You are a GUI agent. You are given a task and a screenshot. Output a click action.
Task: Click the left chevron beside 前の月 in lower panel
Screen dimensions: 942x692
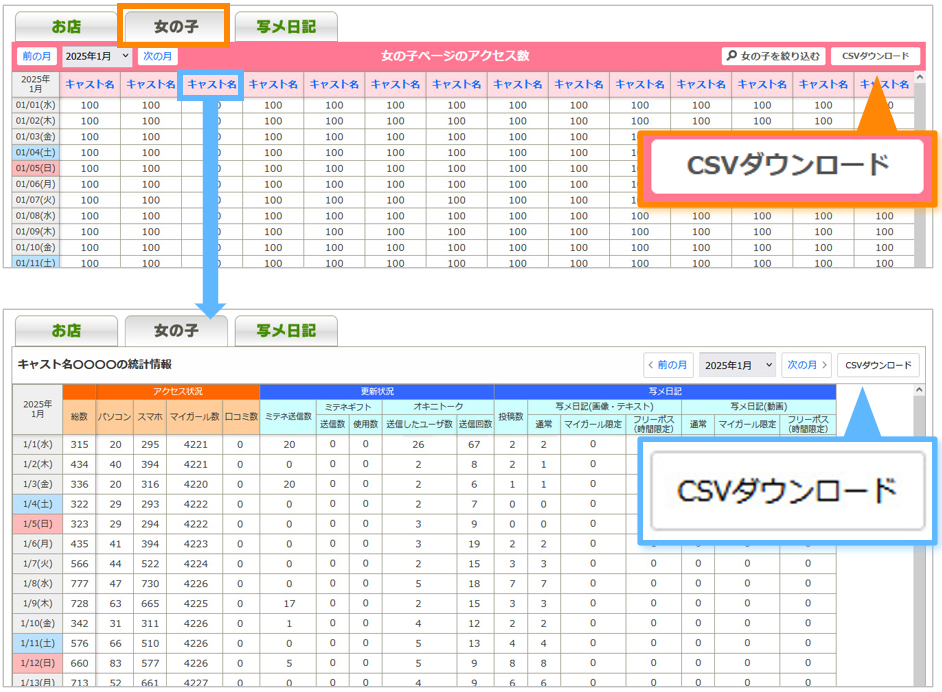653,365
